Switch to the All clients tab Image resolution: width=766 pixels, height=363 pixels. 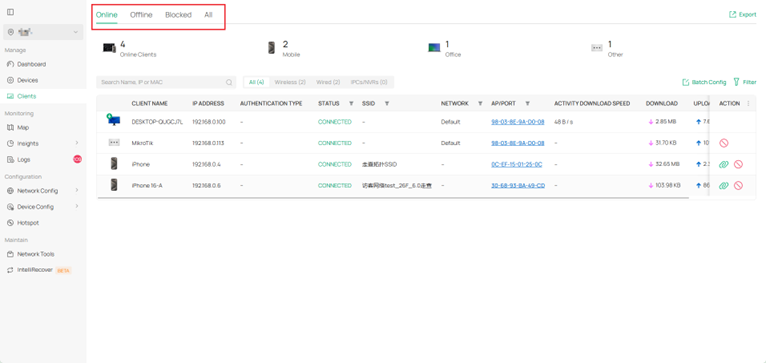pos(209,15)
